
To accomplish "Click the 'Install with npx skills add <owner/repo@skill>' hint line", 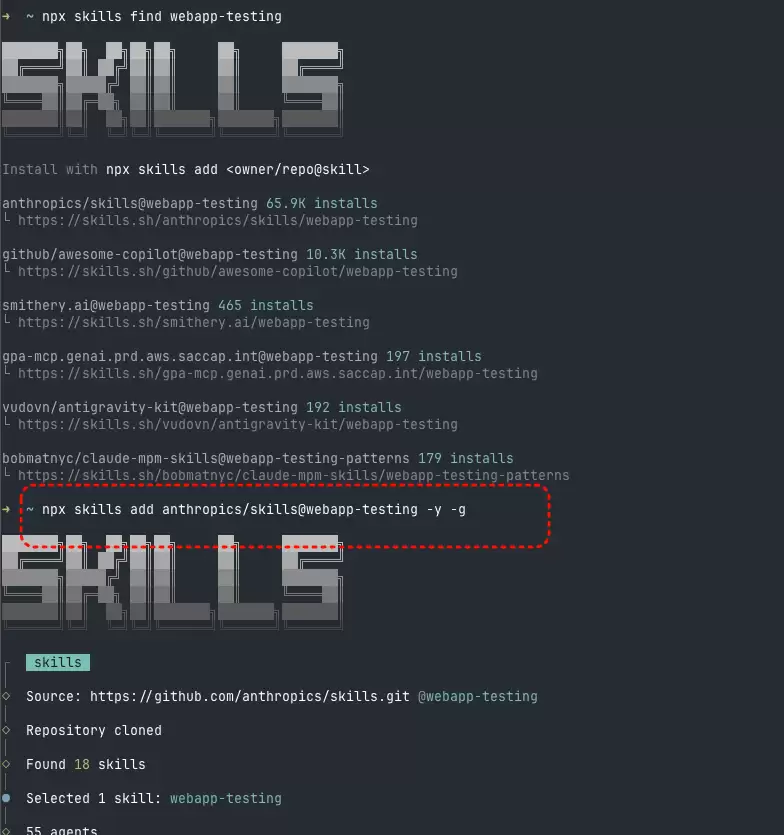I will 186,169.
